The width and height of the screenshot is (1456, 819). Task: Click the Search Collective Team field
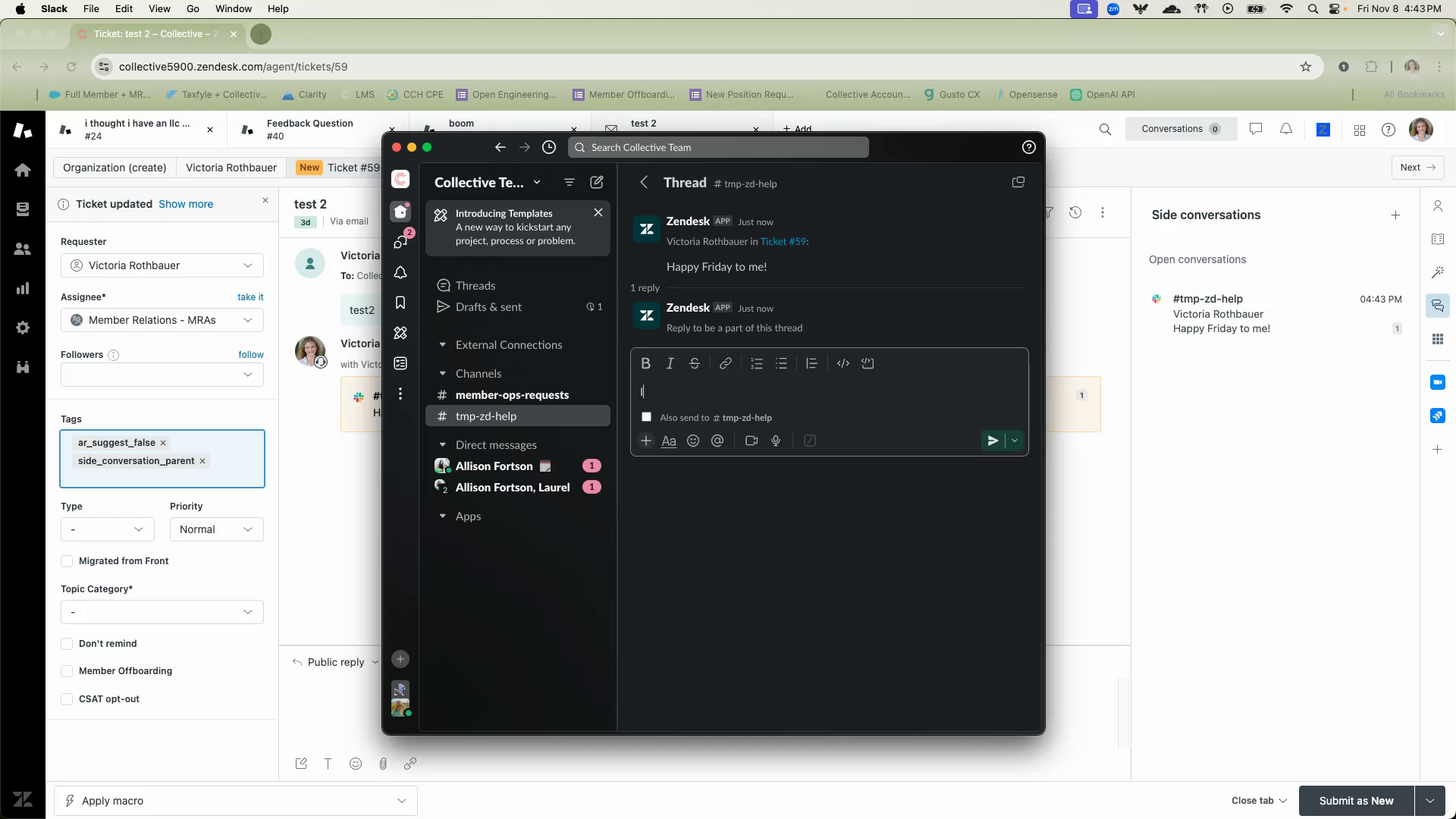coord(717,147)
